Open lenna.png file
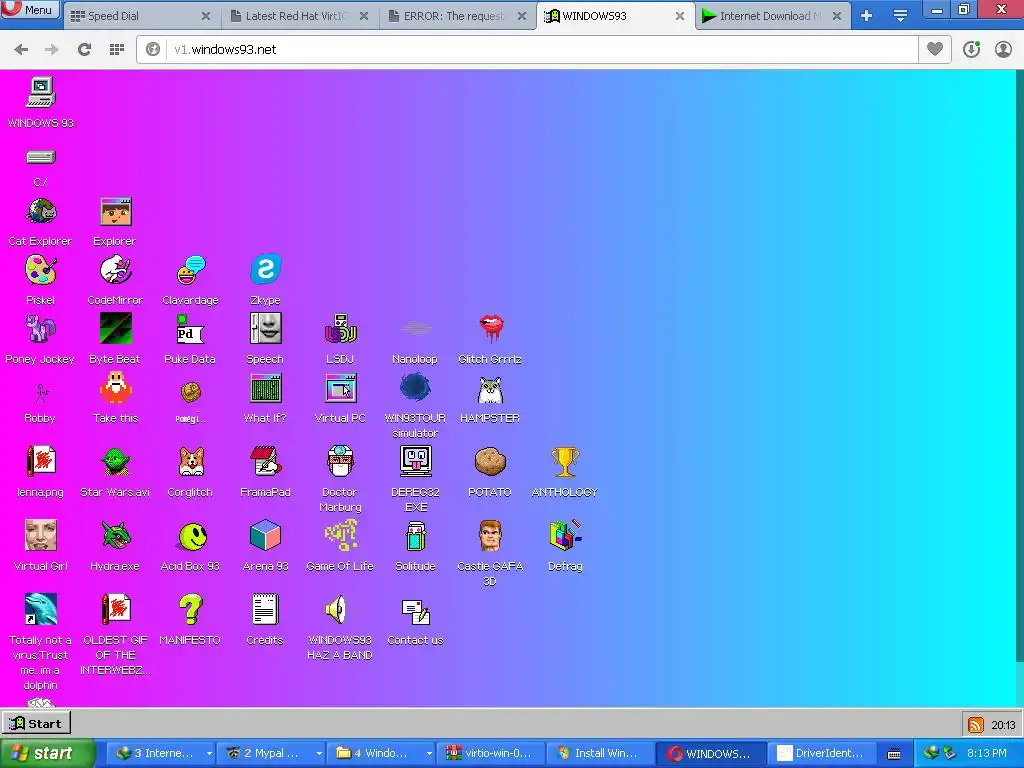Viewport: 1024px width, 768px height. pyautogui.click(x=40, y=461)
